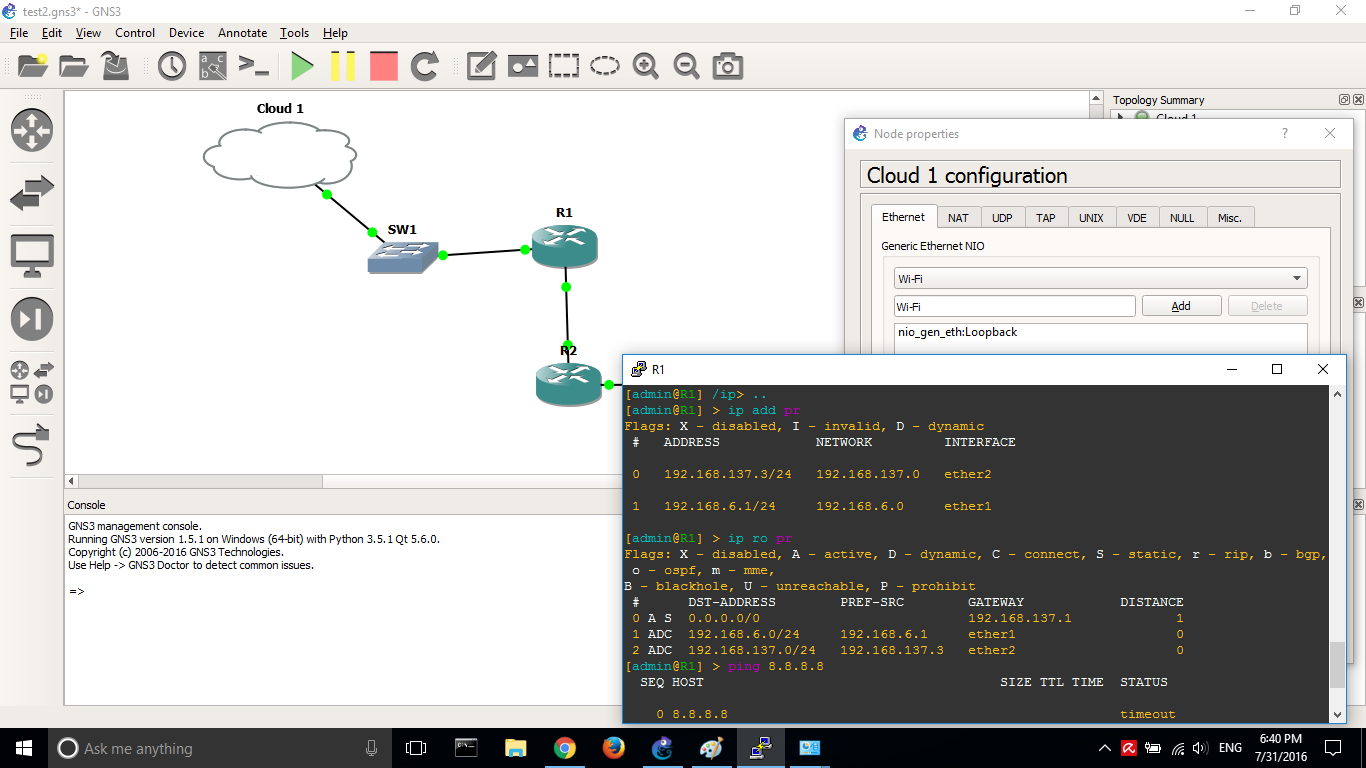Switch to the UDP tab
The image size is (1366, 768).
click(x=1002, y=218)
